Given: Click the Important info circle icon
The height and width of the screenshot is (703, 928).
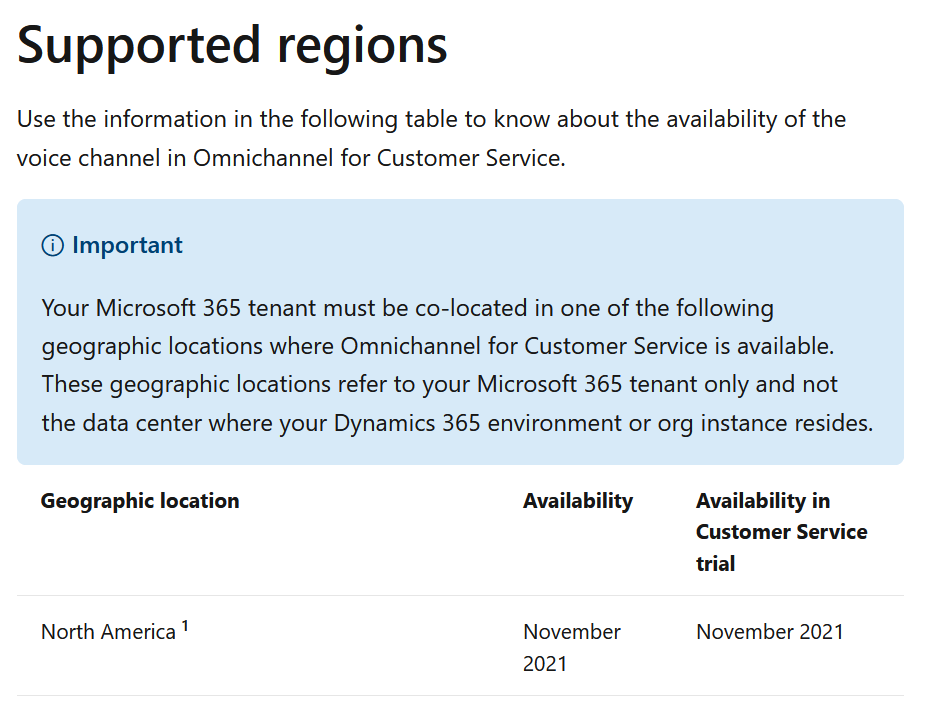Looking at the screenshot, I should pos(53,245).
